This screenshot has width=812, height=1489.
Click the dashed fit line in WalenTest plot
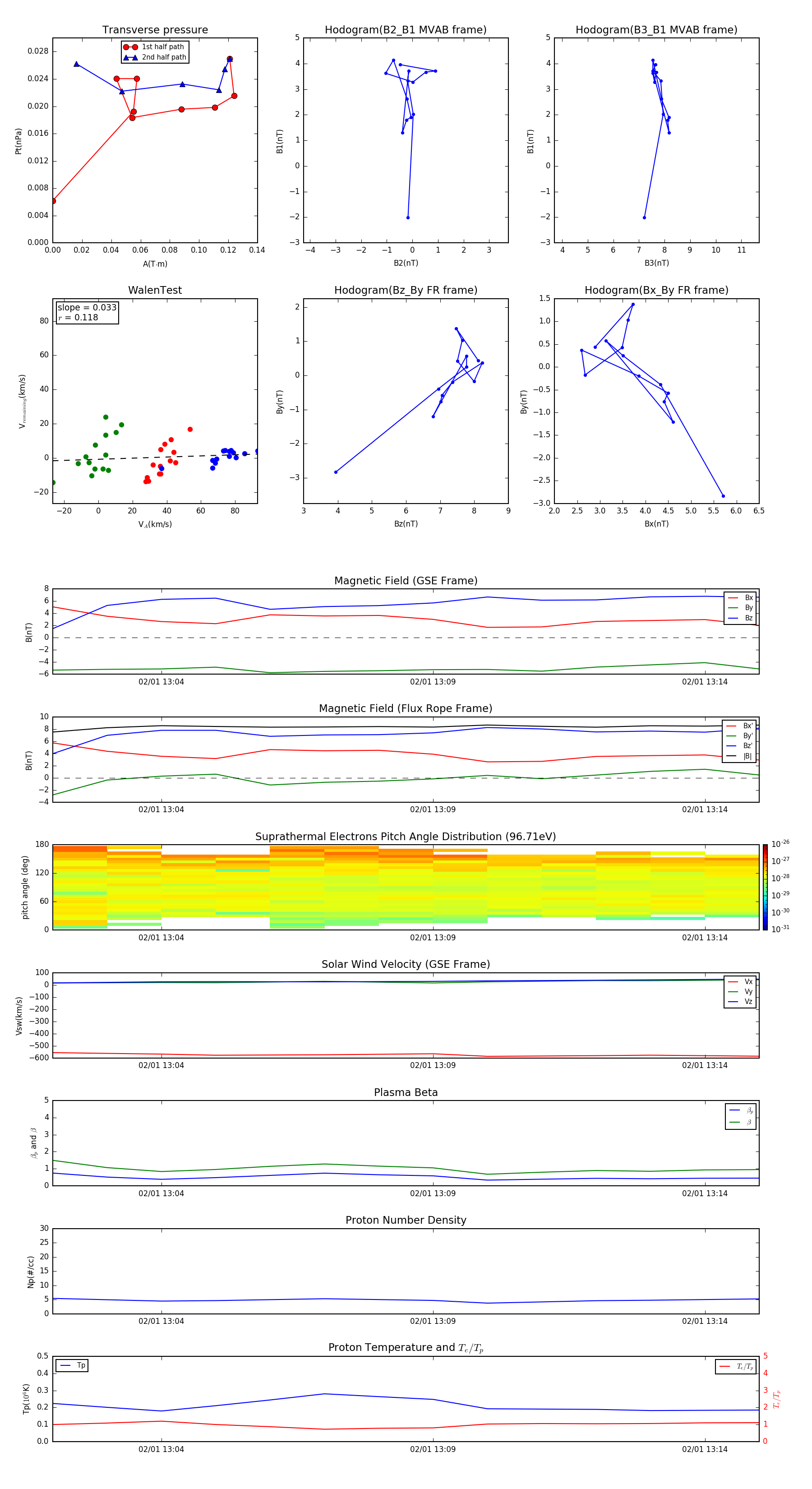point(155,457)
